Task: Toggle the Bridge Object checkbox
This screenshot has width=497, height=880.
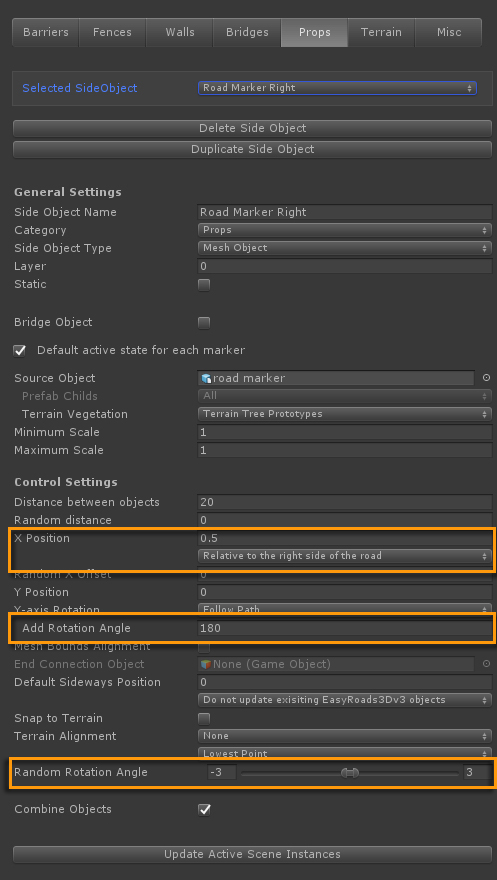Action: pyautogui.click(x=204, y=323)
